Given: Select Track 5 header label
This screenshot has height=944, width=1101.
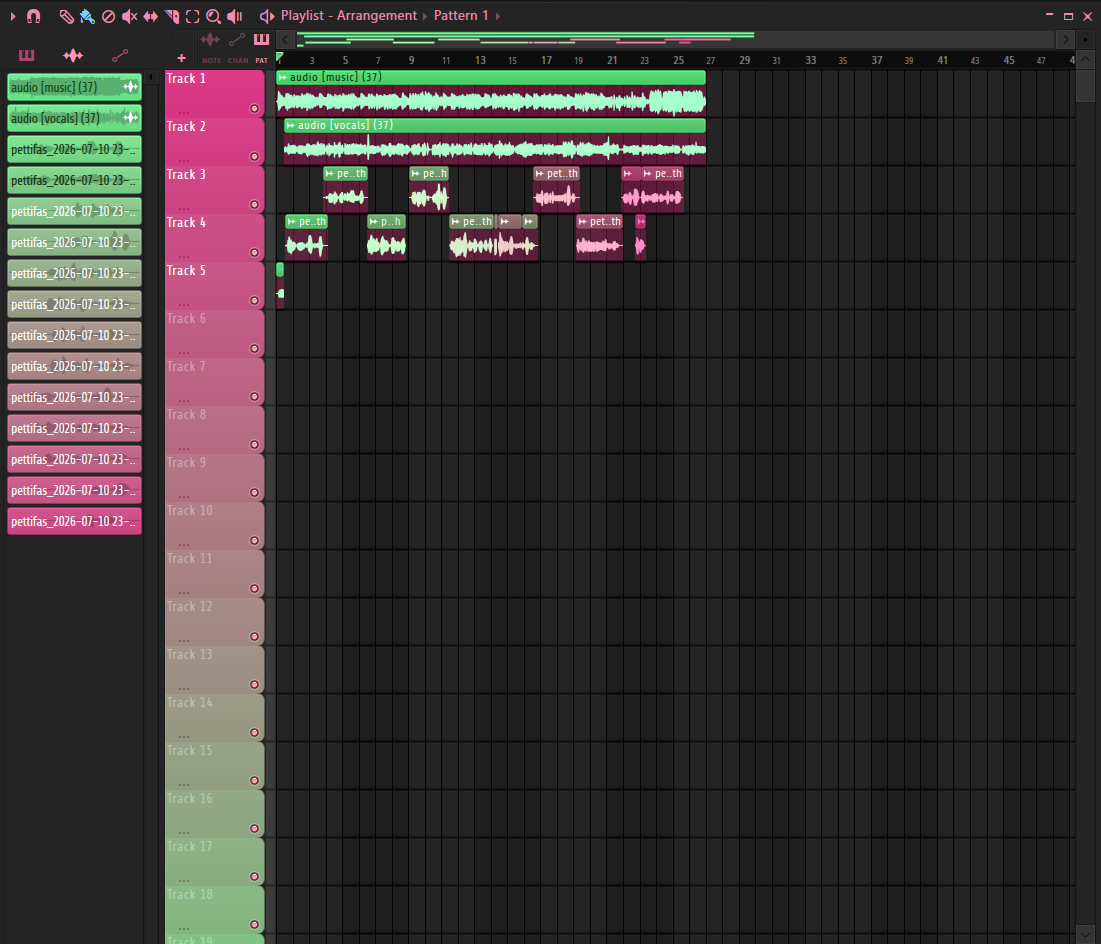Looking at the screenshot, I should (186, 270).
